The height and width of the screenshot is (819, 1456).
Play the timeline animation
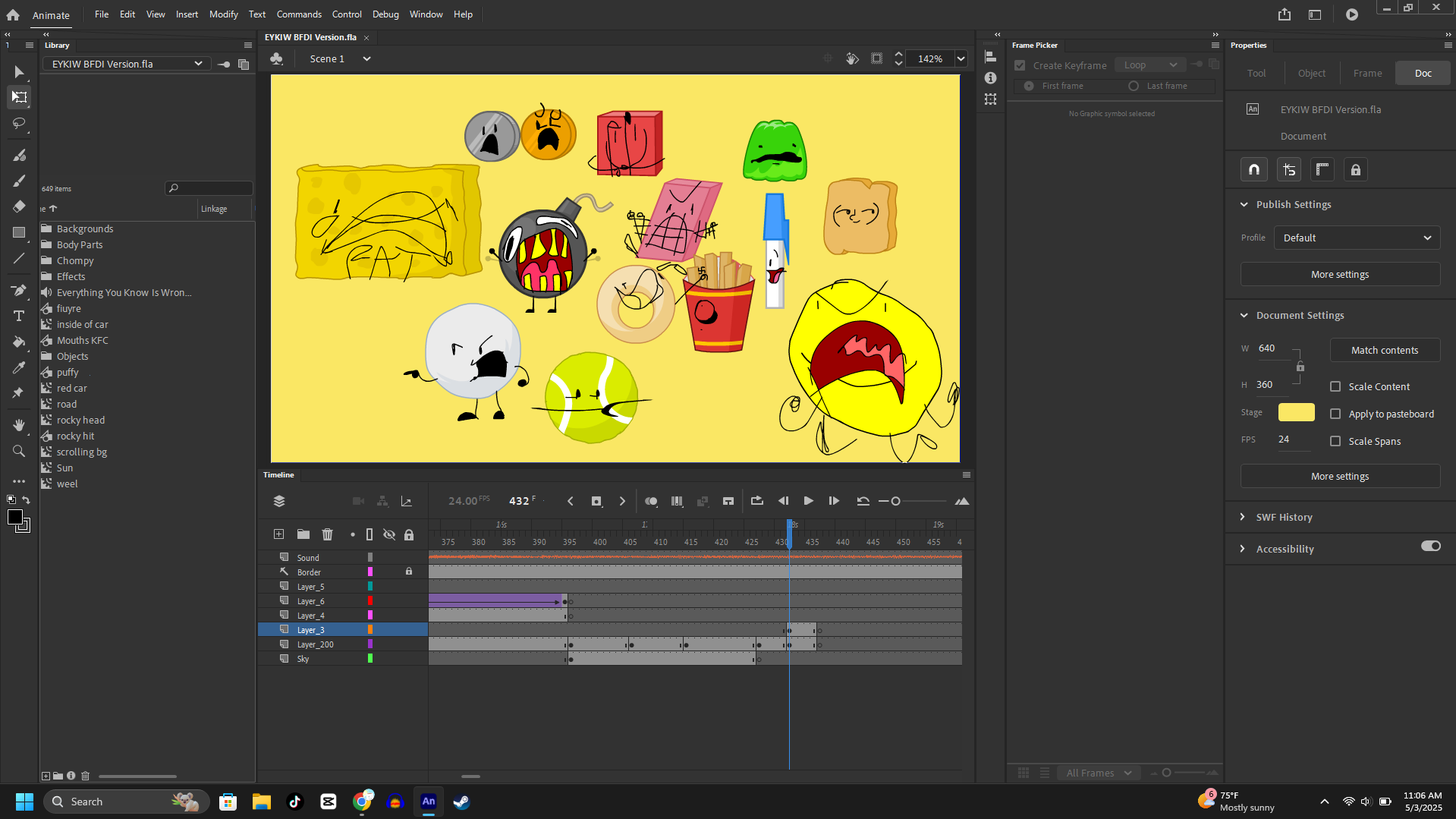click(x=808, y=501)
